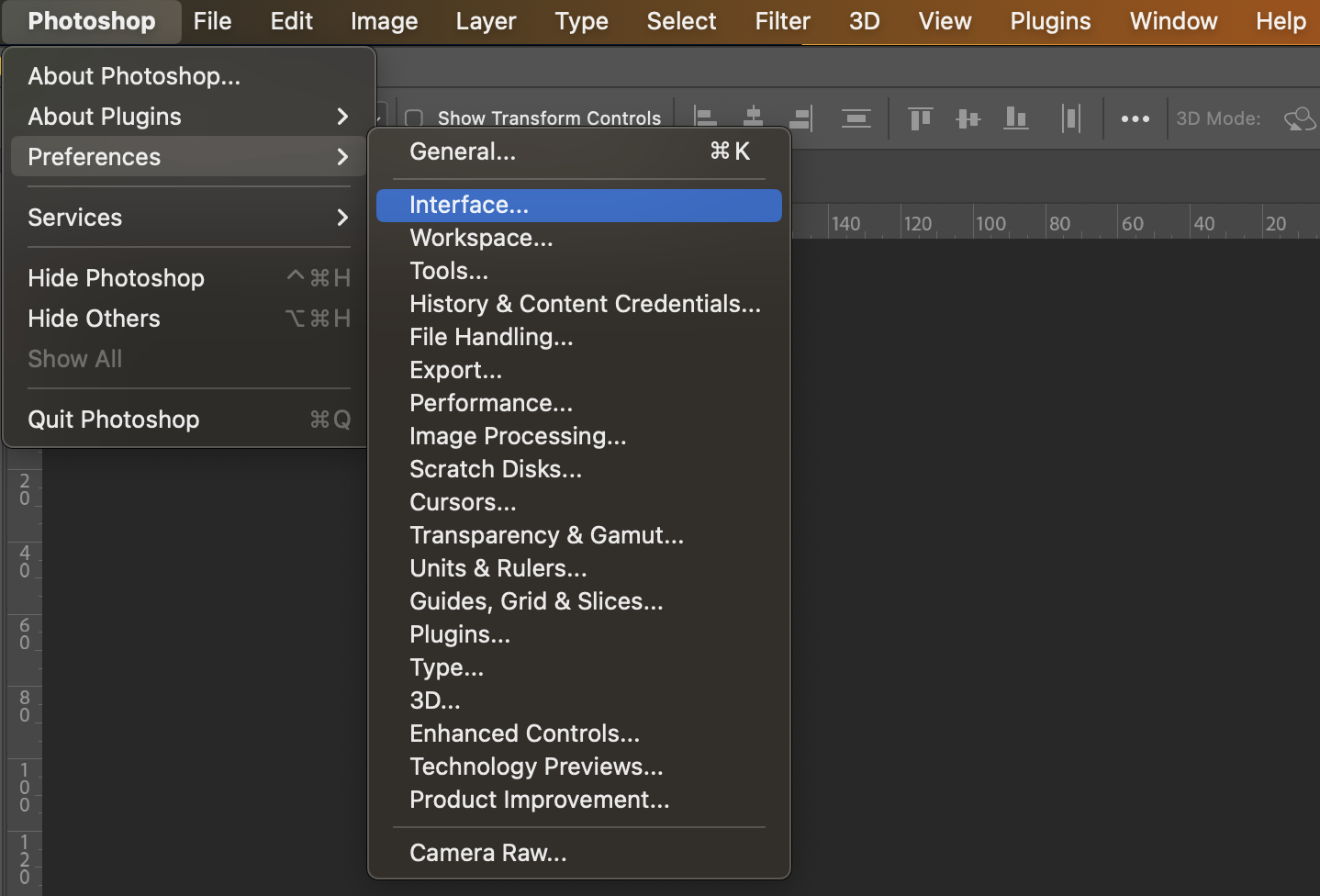The height and width of the screenshot is (896, 1320).
Task: Enable Show Transform Controls
Action: tap(413, 118)
